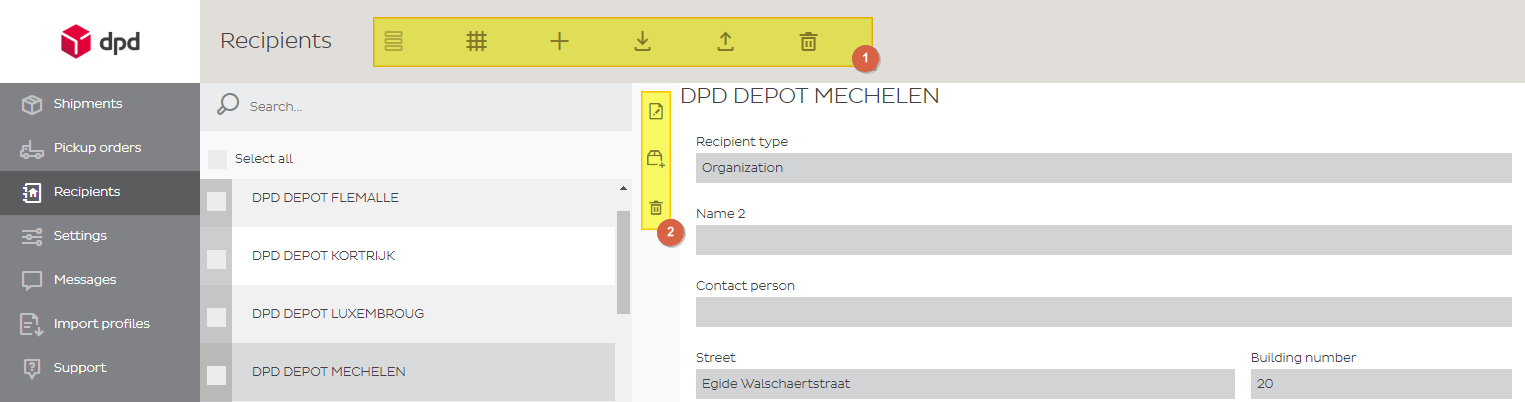
Task: Click the Contact person field
Action: pyautogui.click(x=1103, y=312)
